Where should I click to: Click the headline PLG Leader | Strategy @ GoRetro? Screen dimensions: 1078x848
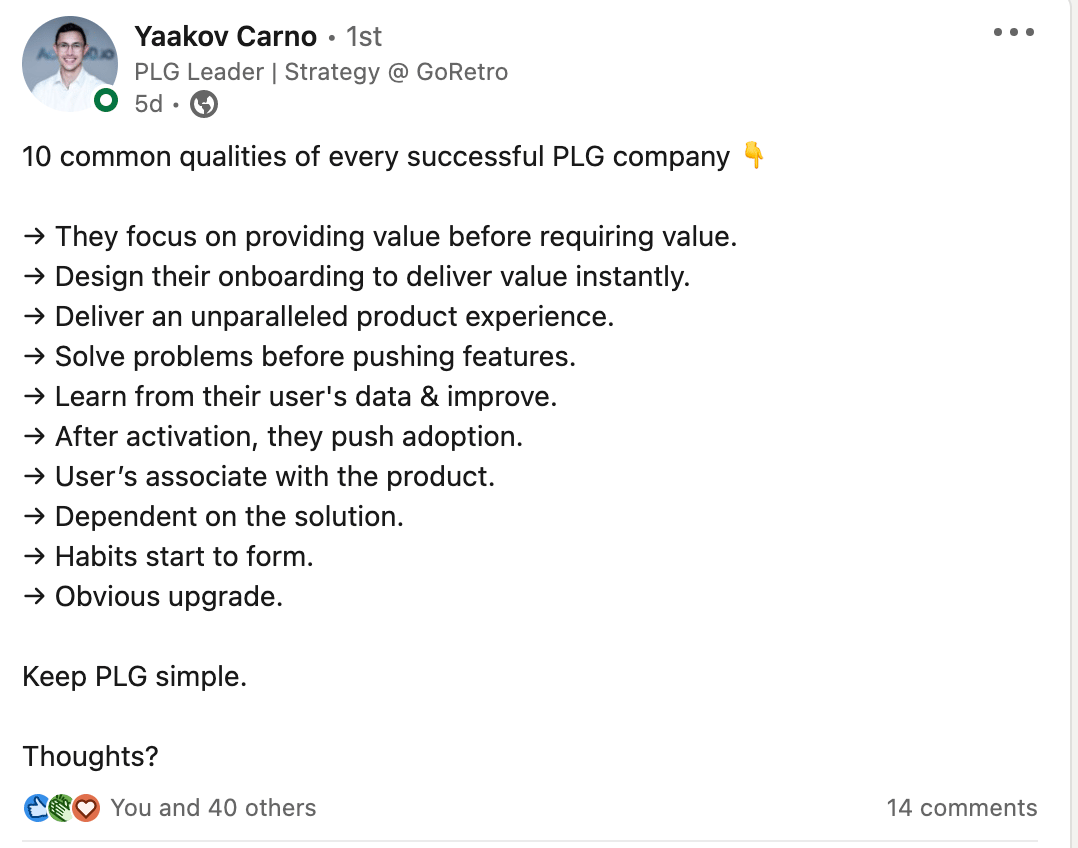click(x=321, y=72)
